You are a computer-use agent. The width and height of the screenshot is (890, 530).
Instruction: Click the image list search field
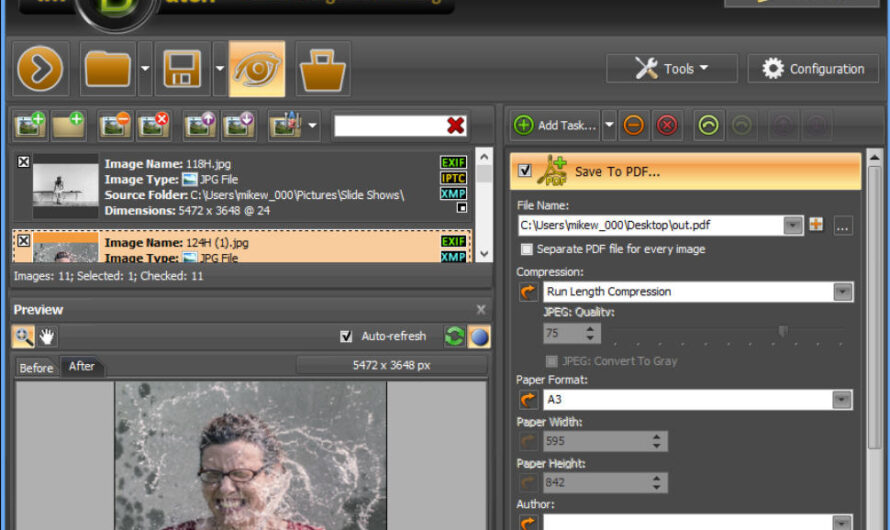coord(389,125)
